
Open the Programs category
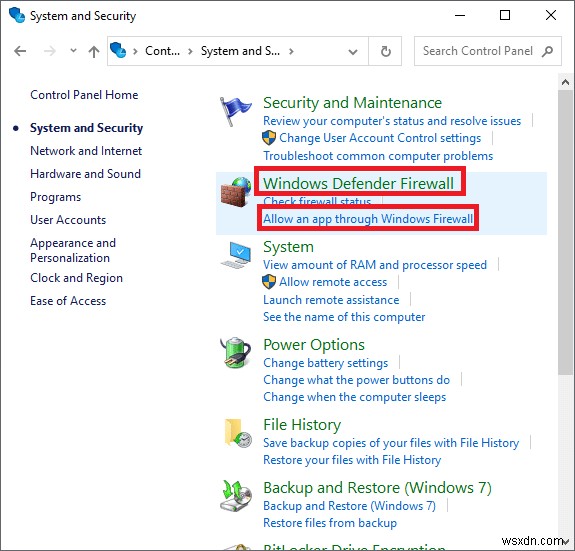[55, 197]
